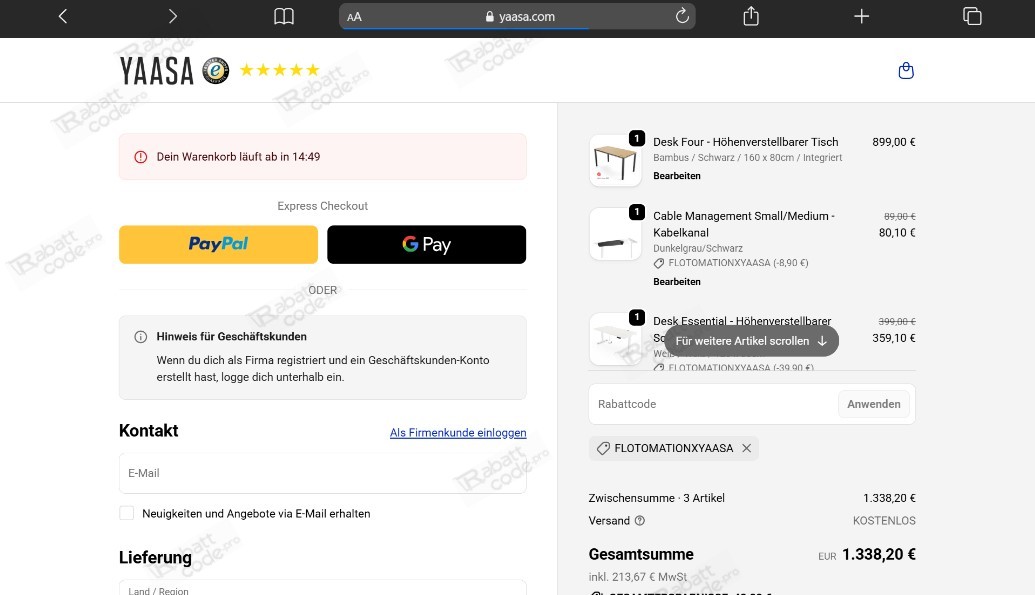Click the struck-through 89,00 € price
This screenshot has height=595, width=1035.
pyautogui.click(x=900, y=217)
